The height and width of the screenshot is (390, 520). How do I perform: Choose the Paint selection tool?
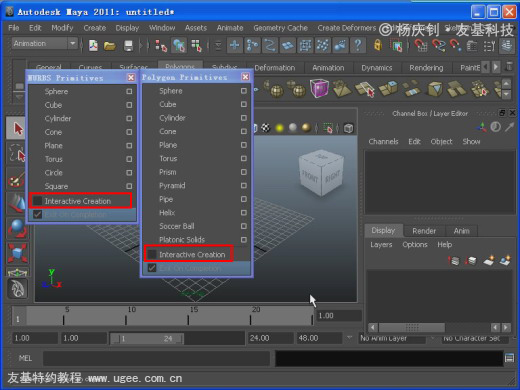pos(17,179)
